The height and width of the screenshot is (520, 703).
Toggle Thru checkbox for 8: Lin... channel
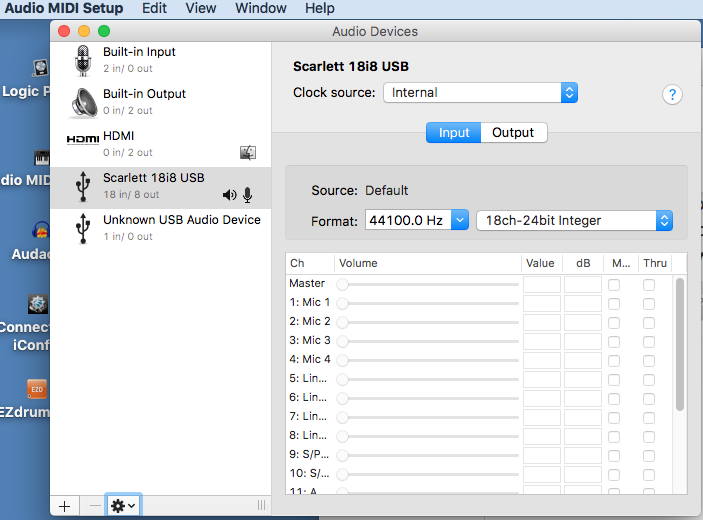point(649,437)
